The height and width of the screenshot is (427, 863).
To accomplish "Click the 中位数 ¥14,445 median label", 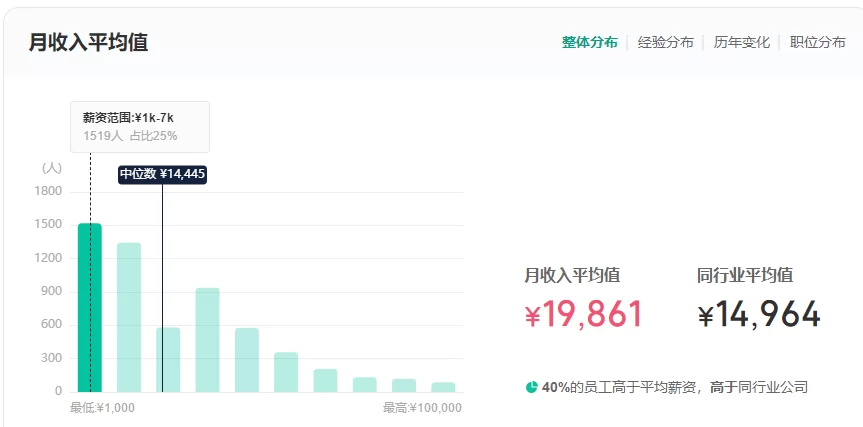I will (163, 174).
